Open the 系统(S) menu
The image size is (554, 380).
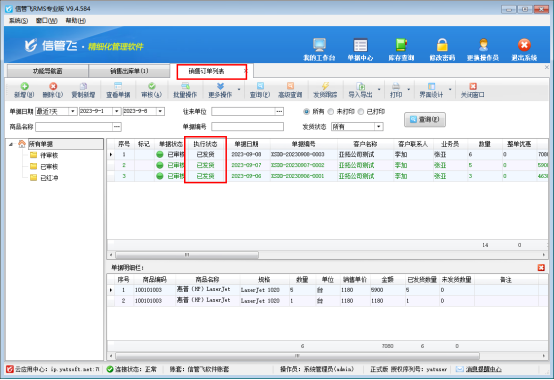[x=18, y=21]
